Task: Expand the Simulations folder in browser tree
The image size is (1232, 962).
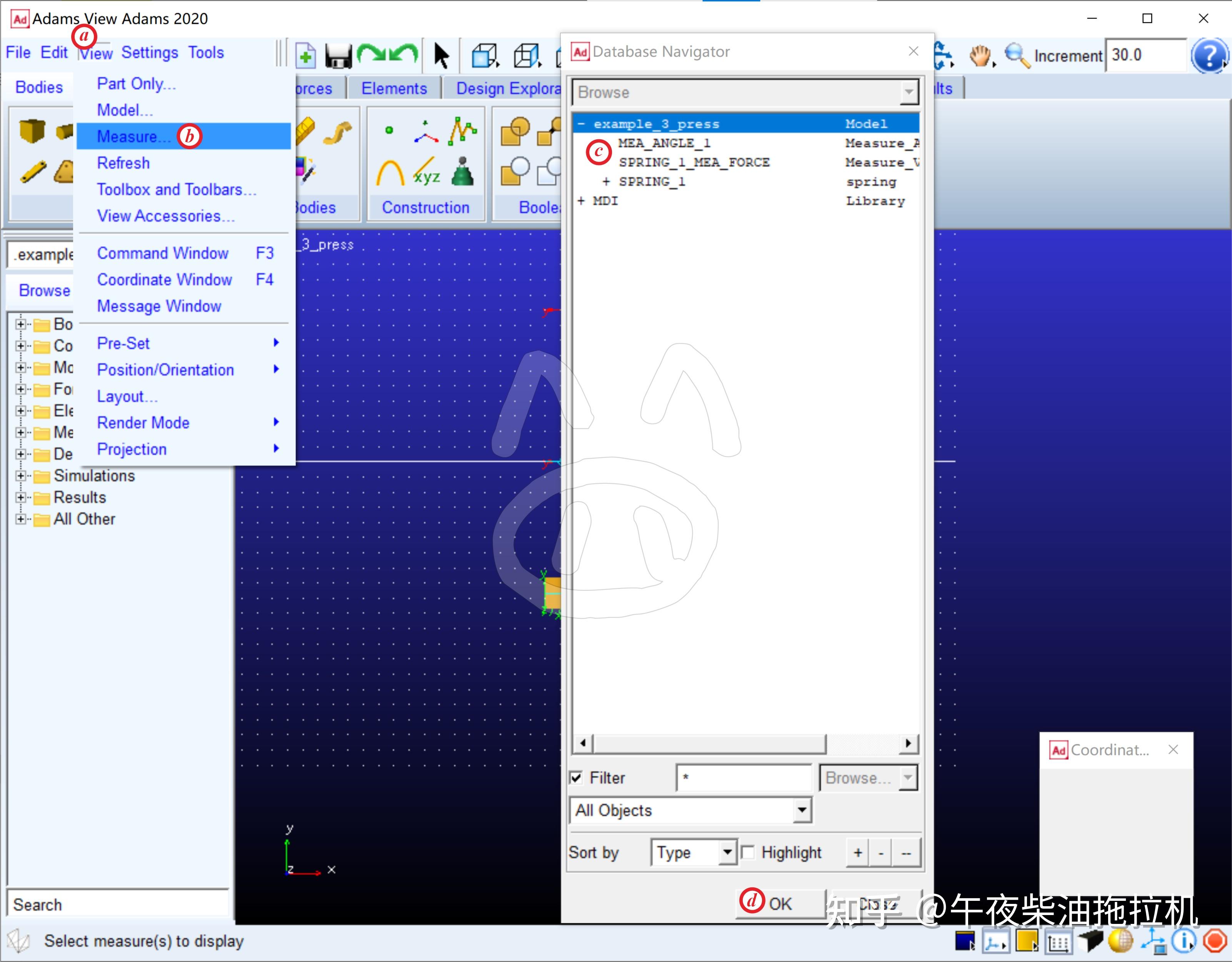Action: [x=21, y=476]
